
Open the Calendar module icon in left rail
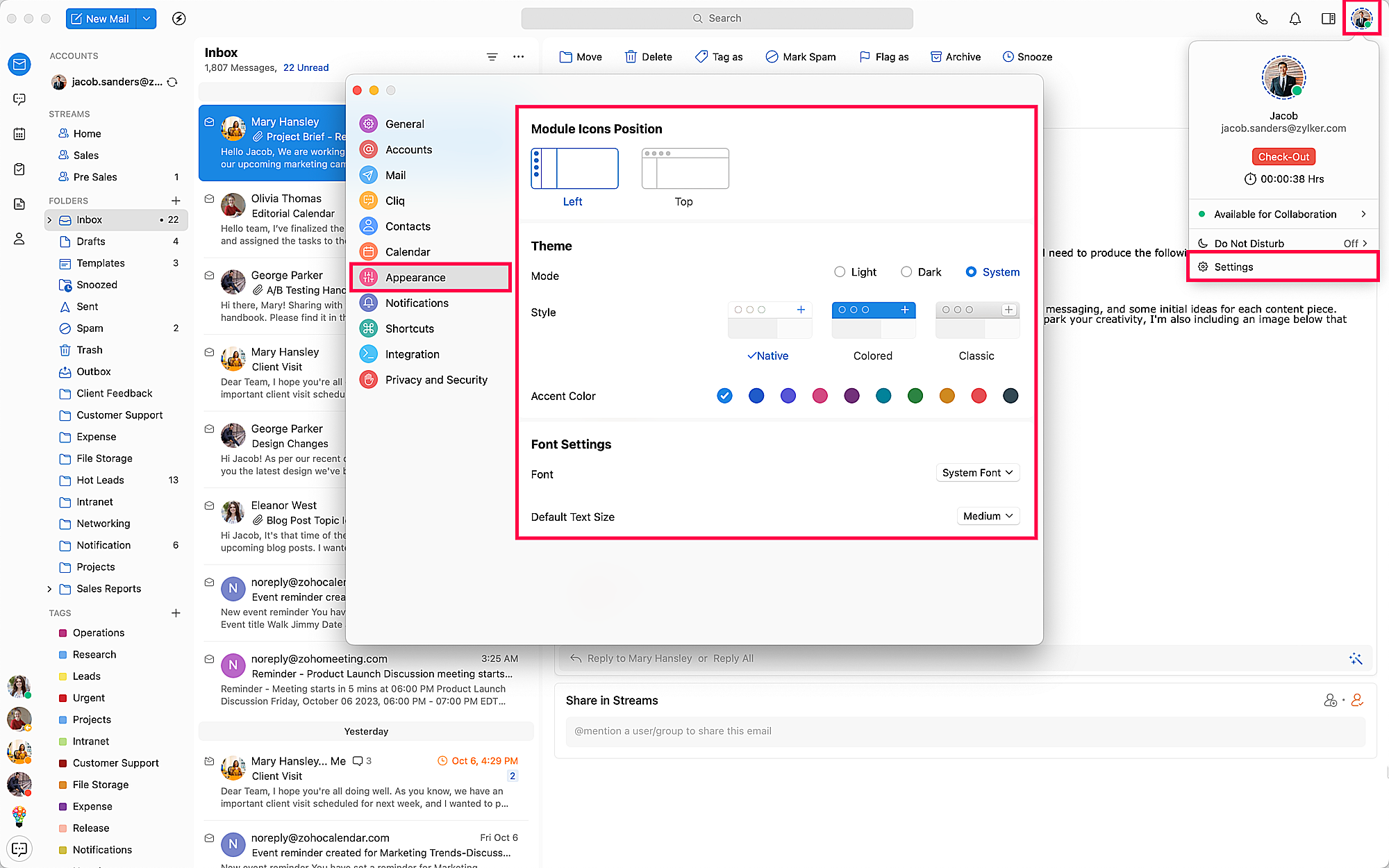(19, 134)
